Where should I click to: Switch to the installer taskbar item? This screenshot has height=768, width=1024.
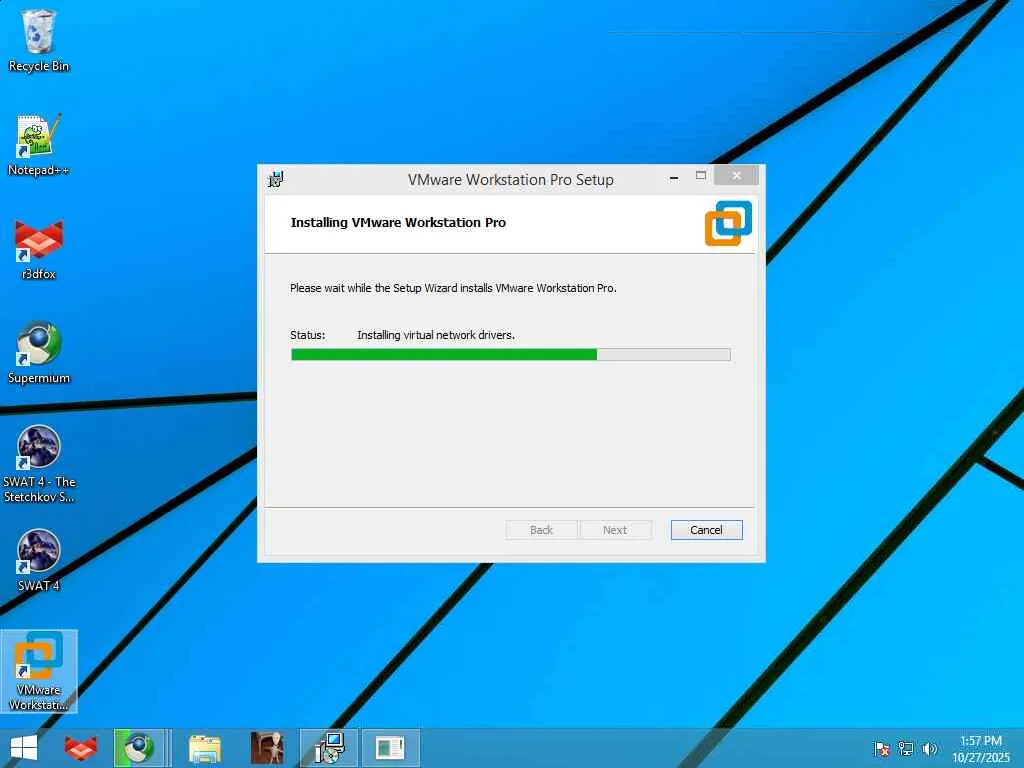(x=328, y=748)
